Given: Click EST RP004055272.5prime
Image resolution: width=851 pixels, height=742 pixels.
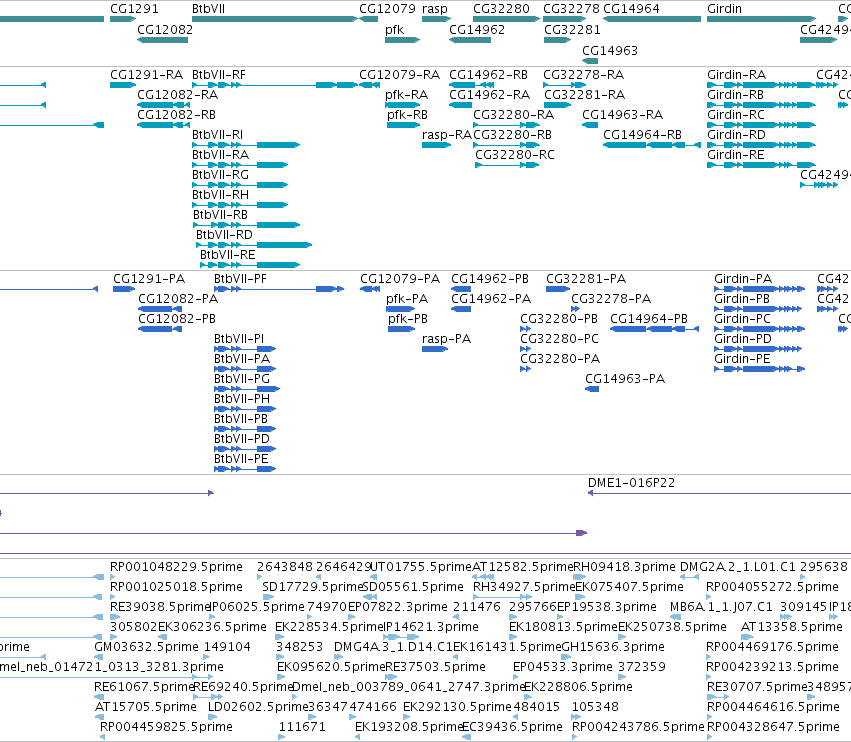Looking at the screenshot, I should click(x=772, y=587).
